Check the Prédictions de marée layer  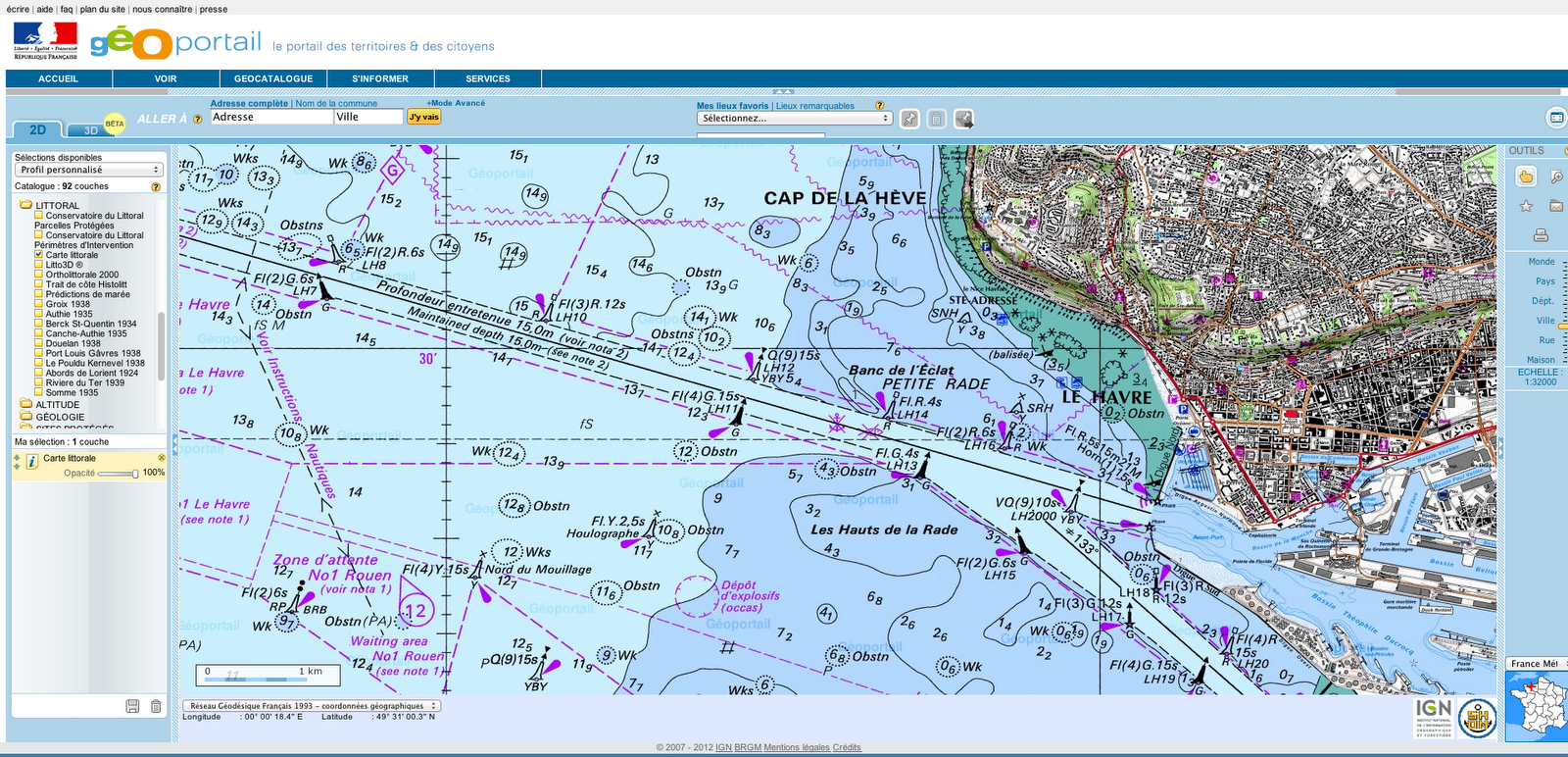39,294
